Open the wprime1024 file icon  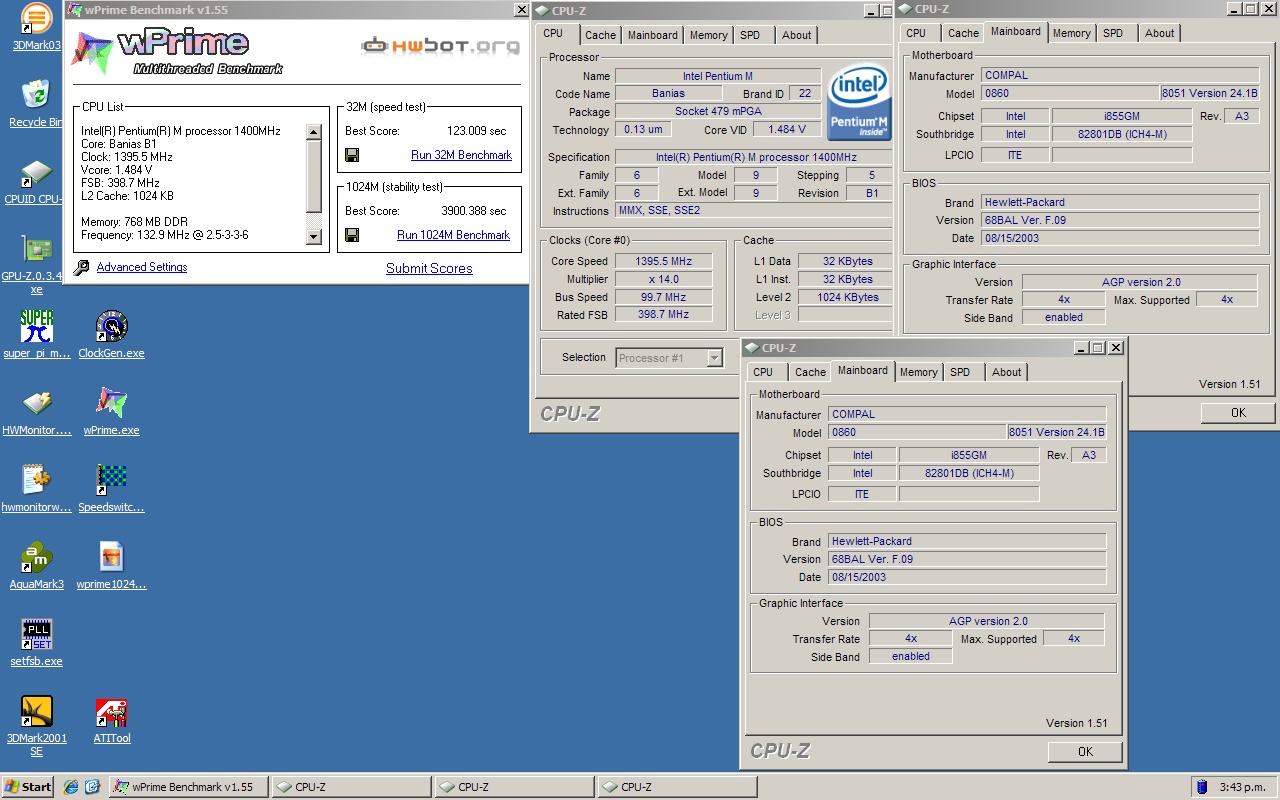click(111, 565)
